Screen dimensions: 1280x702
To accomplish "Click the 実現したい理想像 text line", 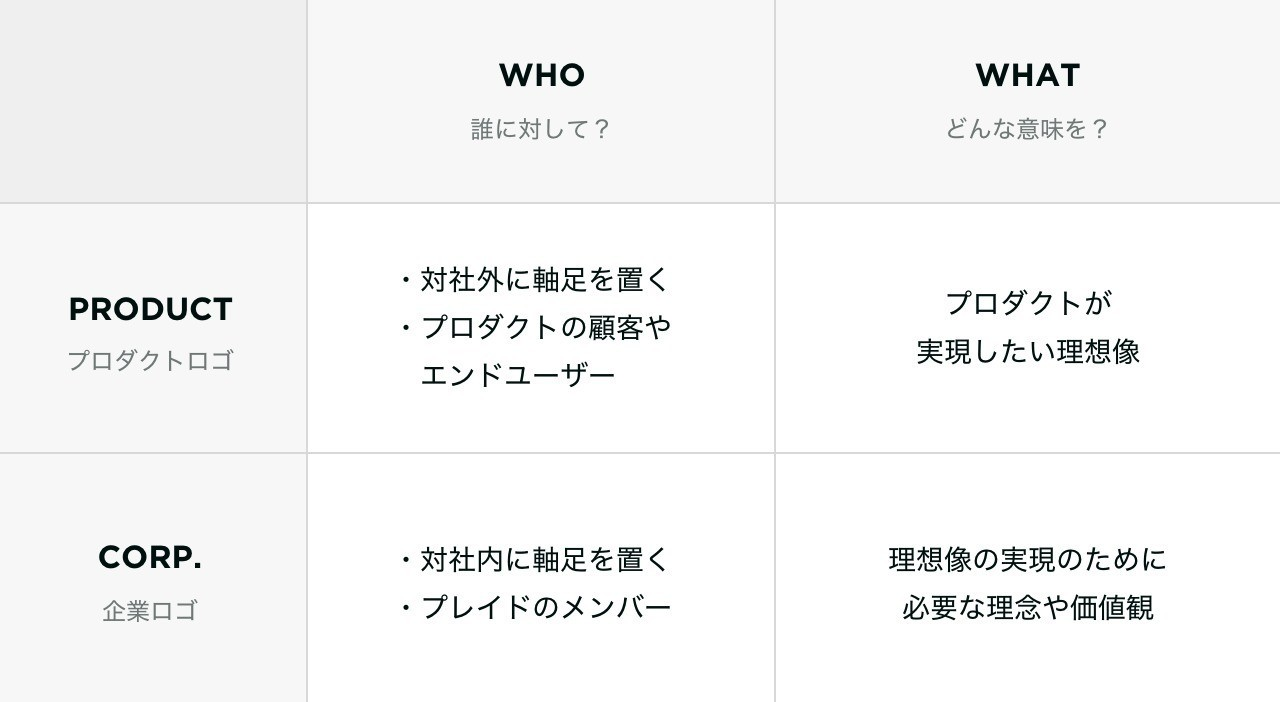I will [1028, 352].
